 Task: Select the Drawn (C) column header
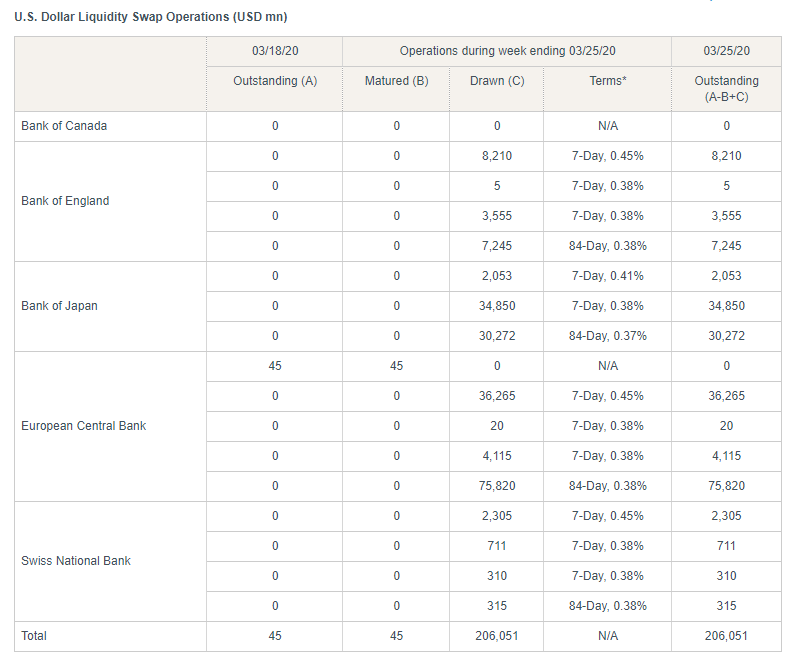tap(496, 81)
